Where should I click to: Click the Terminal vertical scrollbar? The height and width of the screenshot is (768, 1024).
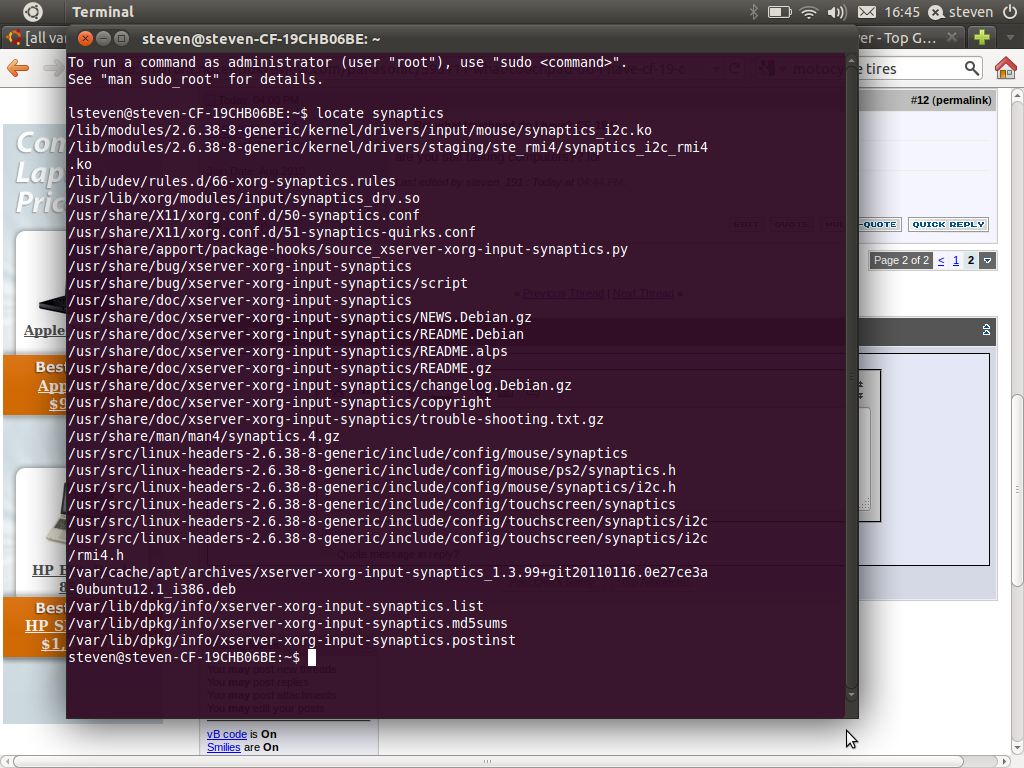[x=851, y=376]
